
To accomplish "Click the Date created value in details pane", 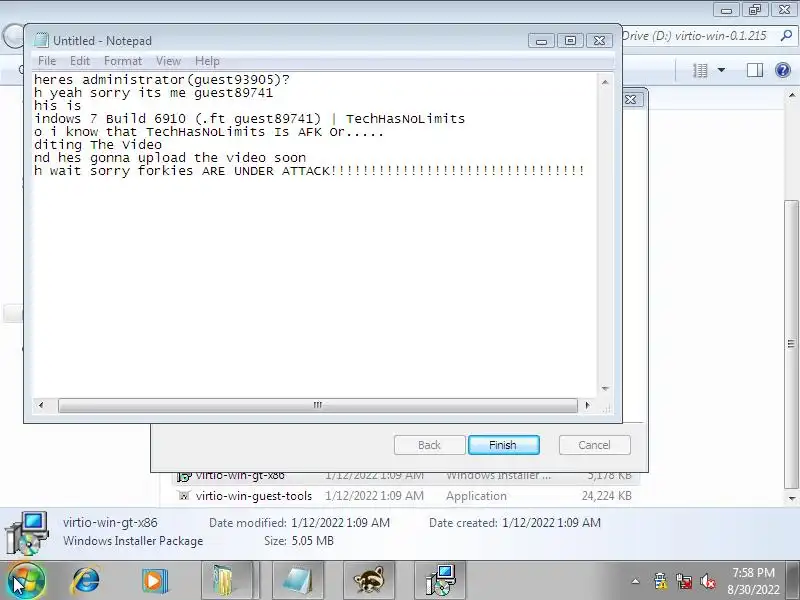I will [552, 523].
